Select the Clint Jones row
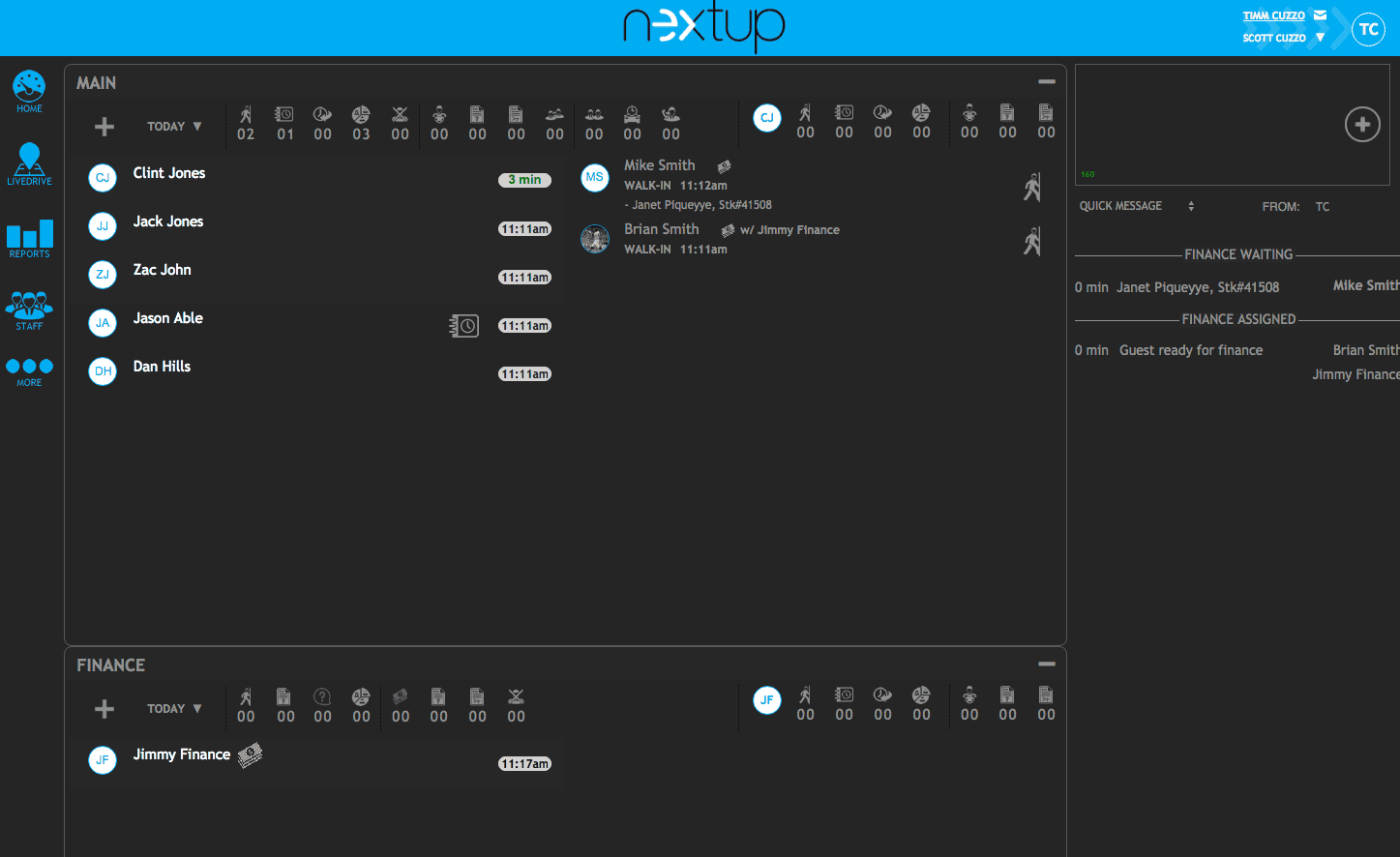Image resolution: width=1400 pixels, height=857 pixels. tap(317, 178)
